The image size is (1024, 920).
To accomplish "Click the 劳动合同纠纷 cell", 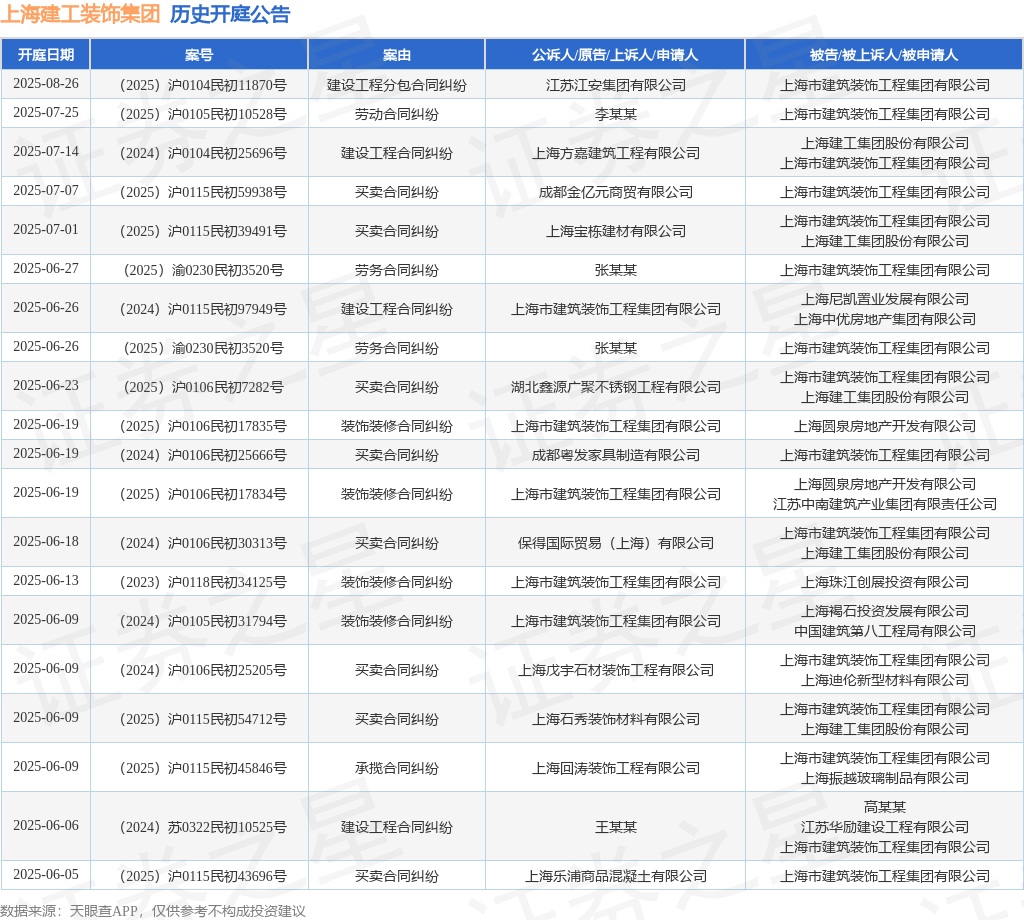I will pyautogui.click(x=396, y=114).
